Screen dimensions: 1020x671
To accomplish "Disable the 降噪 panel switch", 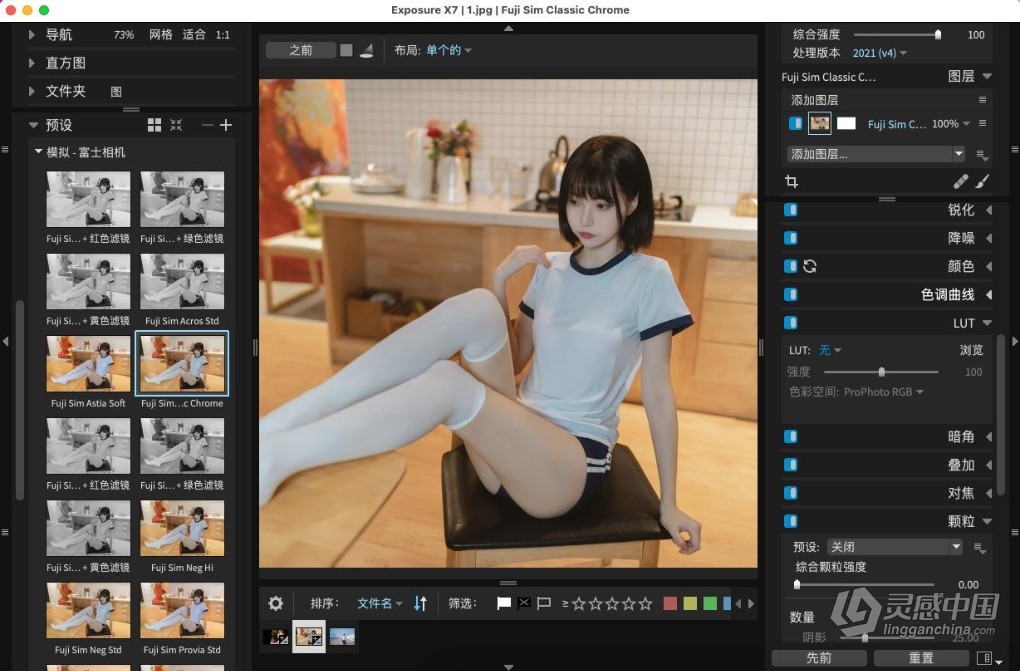I will click(x=791, y=238).
